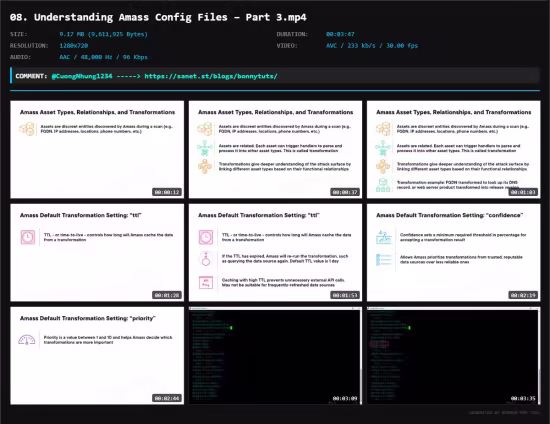This screenshot has height=424, width=550.
Task: Click the blue checklist icon in confidence slide
Action: point(384,260)
